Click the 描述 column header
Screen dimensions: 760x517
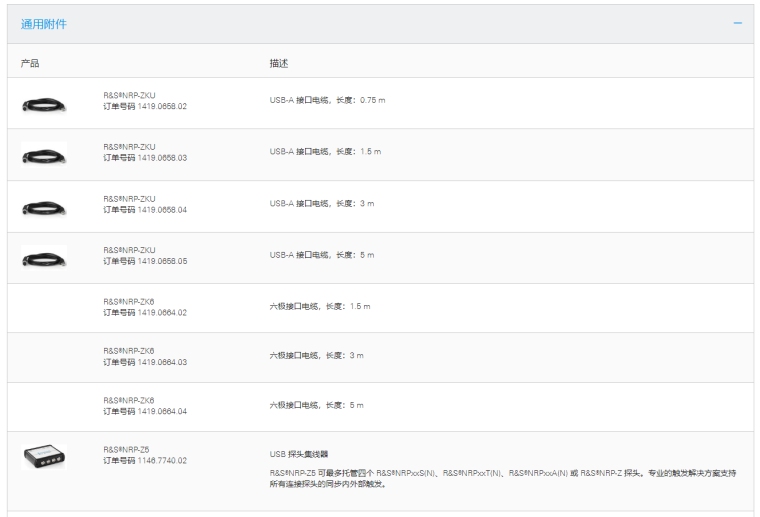click(279, 63)
